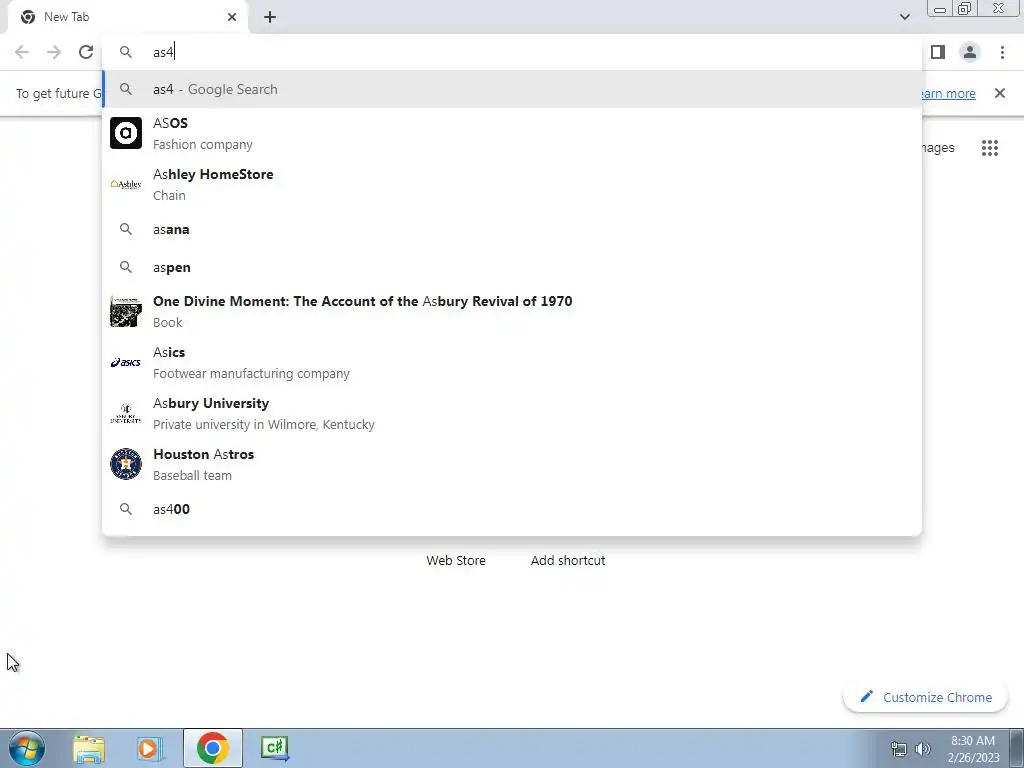Open Chrome three-dot menu

coord(1002,52)
